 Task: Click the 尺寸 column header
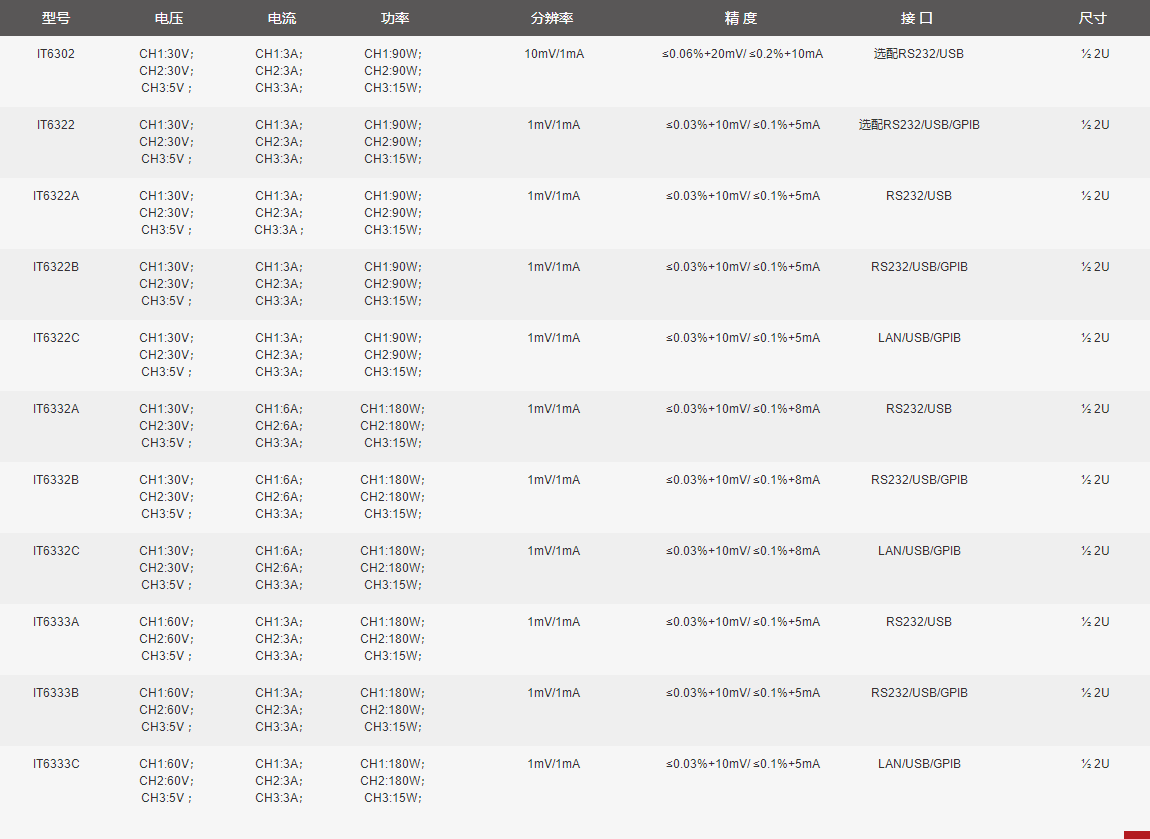click(1093, 19)
